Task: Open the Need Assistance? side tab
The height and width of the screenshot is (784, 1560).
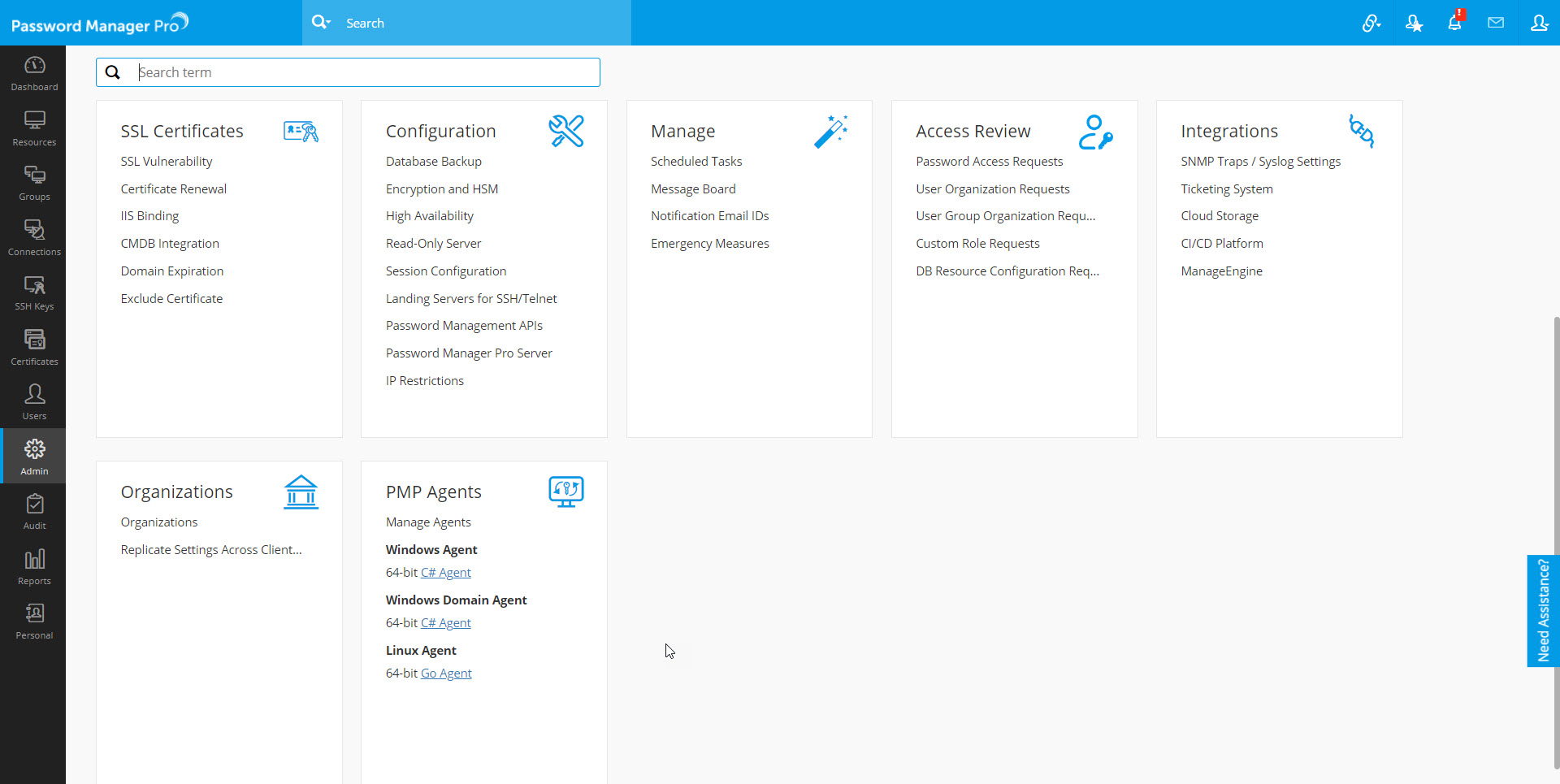Action: (1543, 611)
